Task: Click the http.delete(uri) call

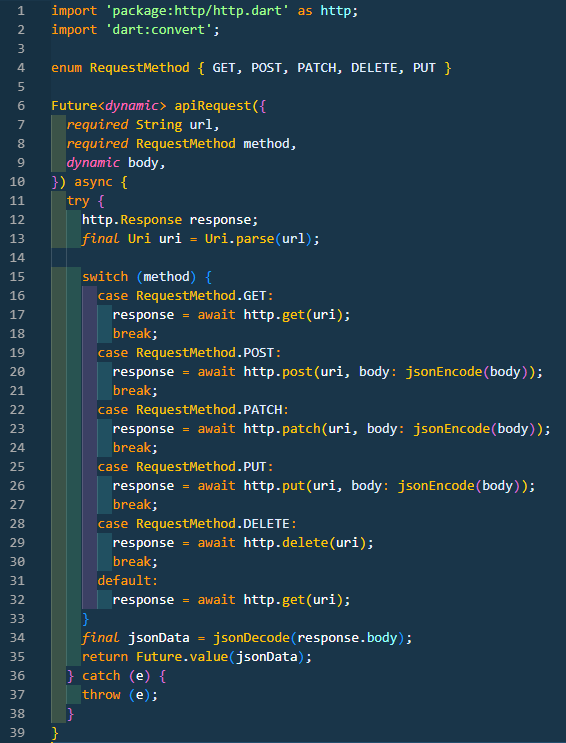Action: pyautogui.click(x=305, y=543)
